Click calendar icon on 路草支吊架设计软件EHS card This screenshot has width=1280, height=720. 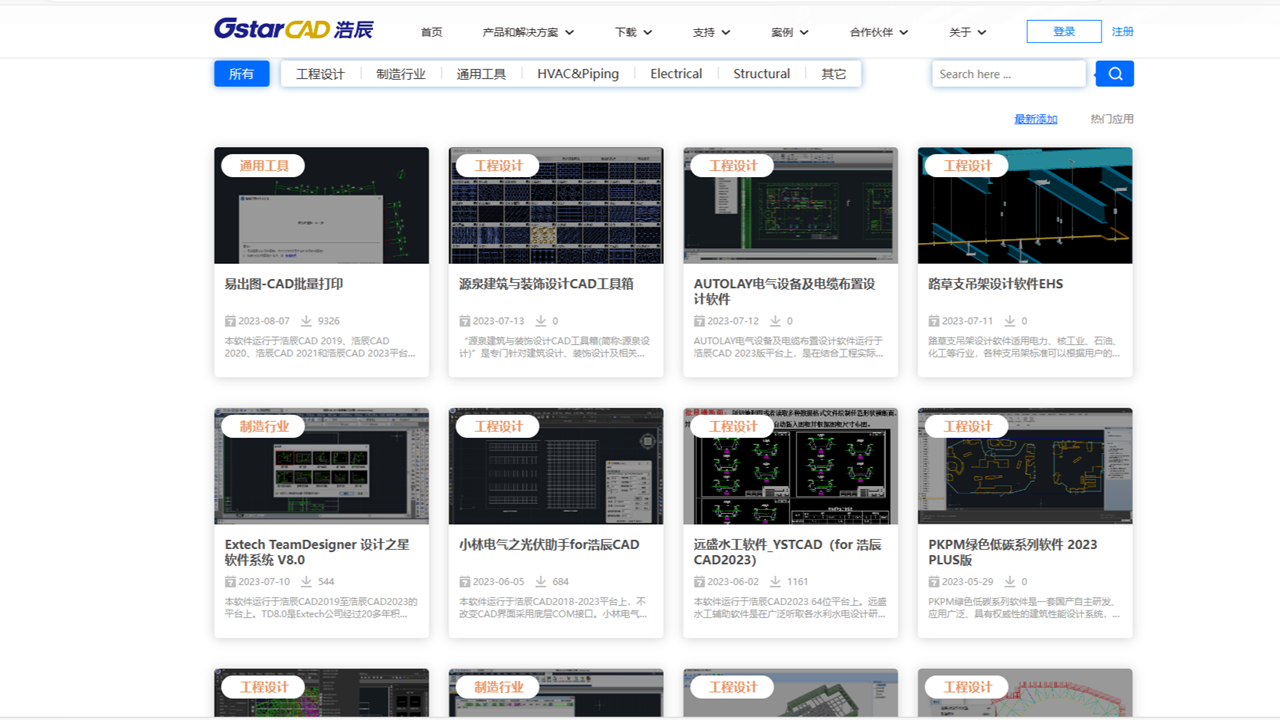(931, 320)
